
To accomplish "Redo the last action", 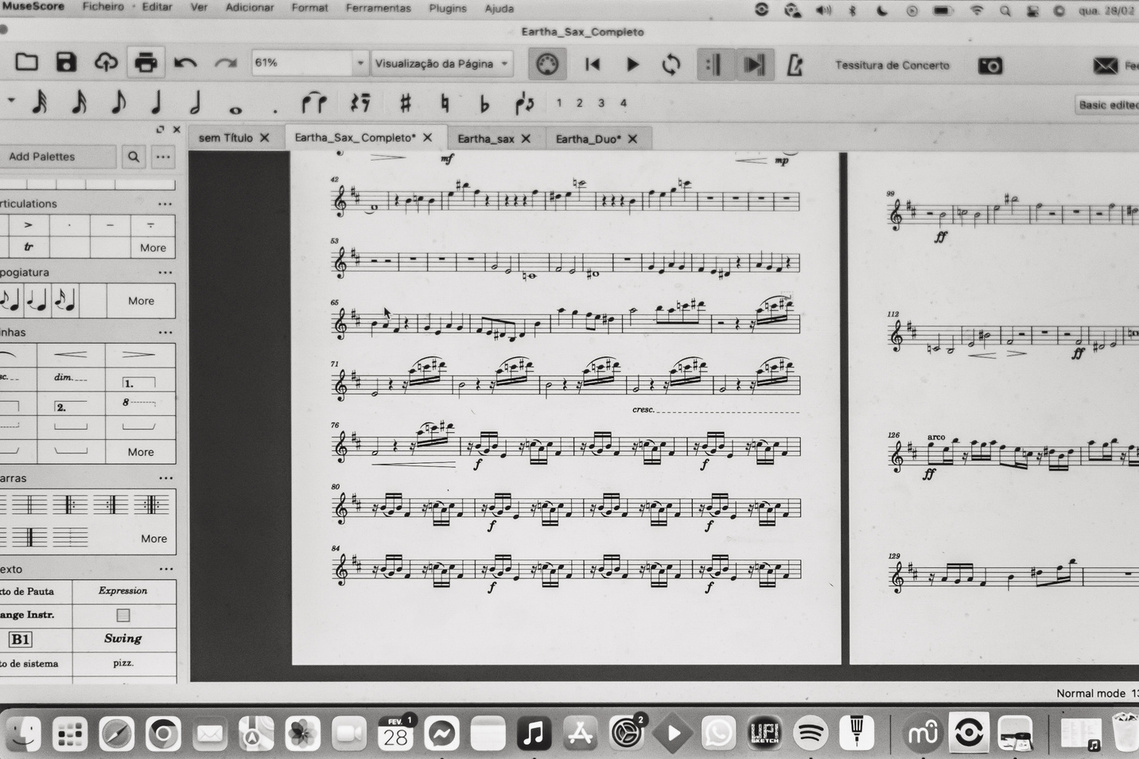I will (225, 63).
